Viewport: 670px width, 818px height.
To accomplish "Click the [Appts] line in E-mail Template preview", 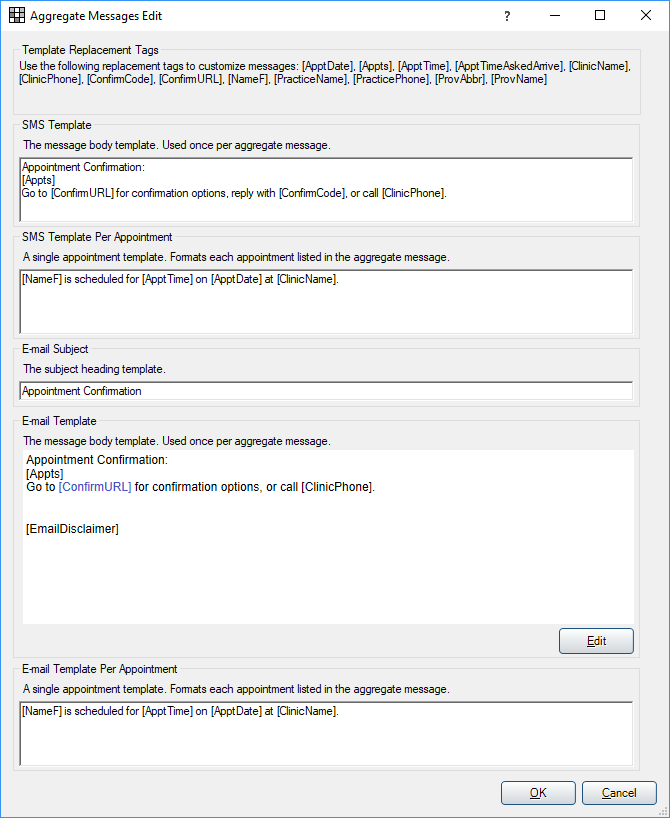I will [45, 474].
